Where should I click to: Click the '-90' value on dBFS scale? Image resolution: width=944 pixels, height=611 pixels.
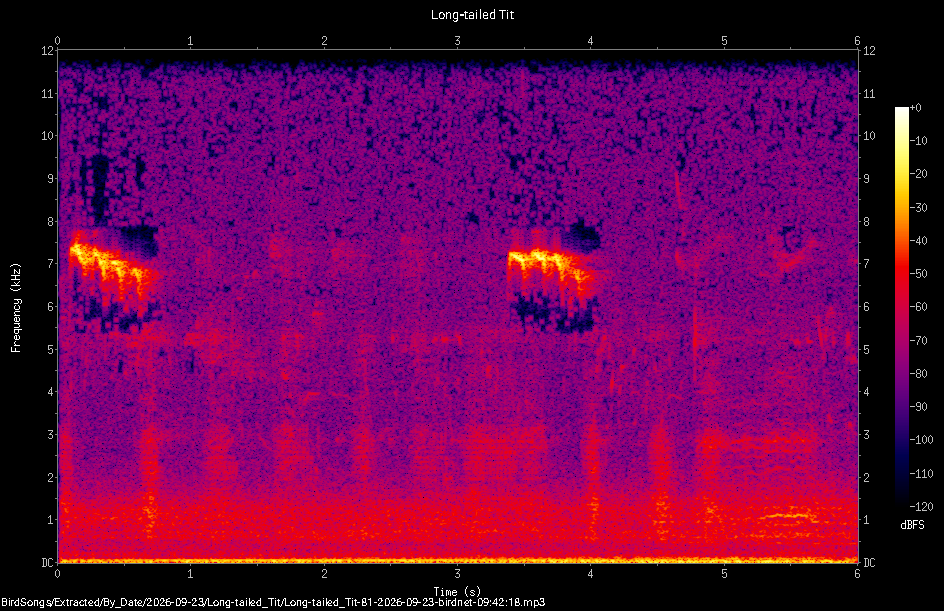click(919, 407)
